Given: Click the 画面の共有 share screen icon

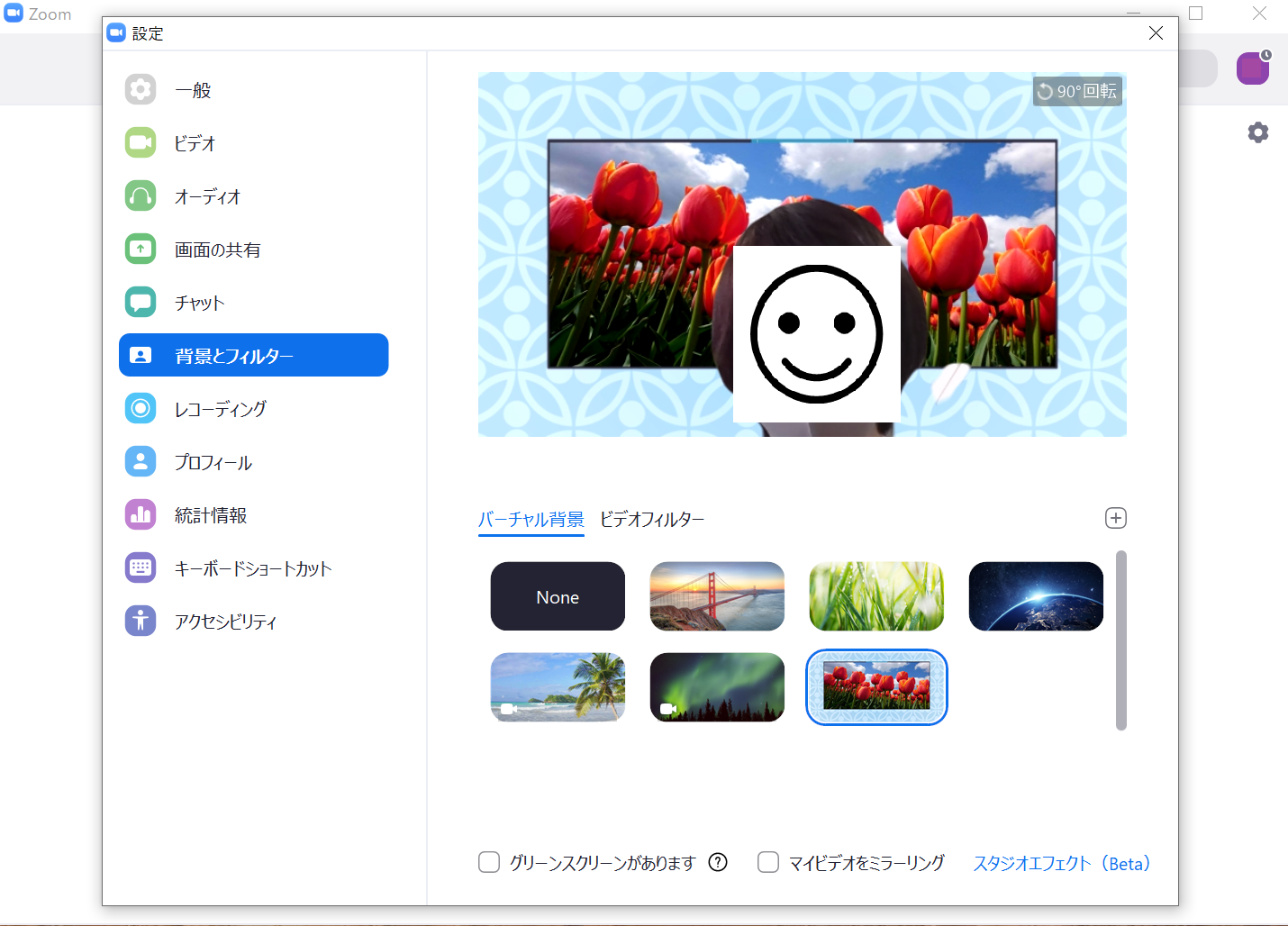Looking at the screenshot, I should point(141,249).
